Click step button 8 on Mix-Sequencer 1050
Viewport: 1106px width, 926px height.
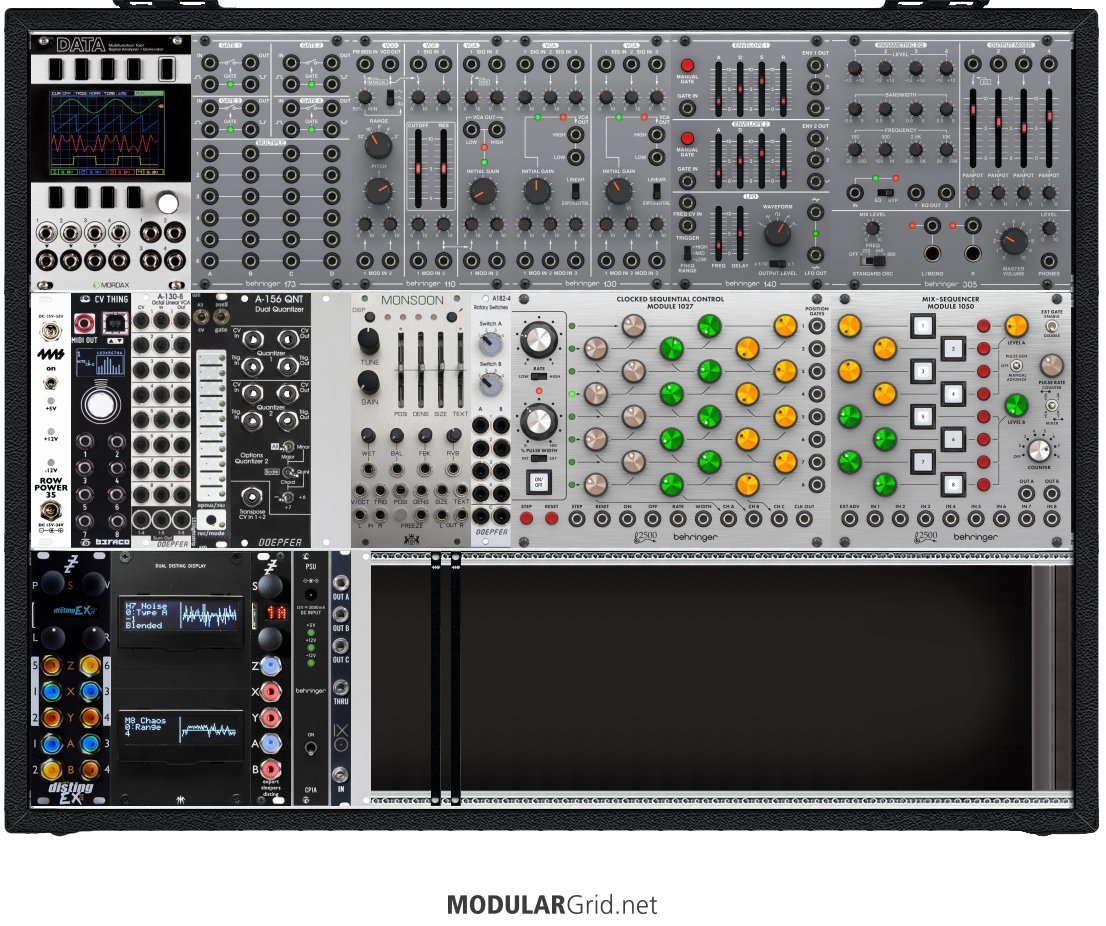[x=953, y=485]
